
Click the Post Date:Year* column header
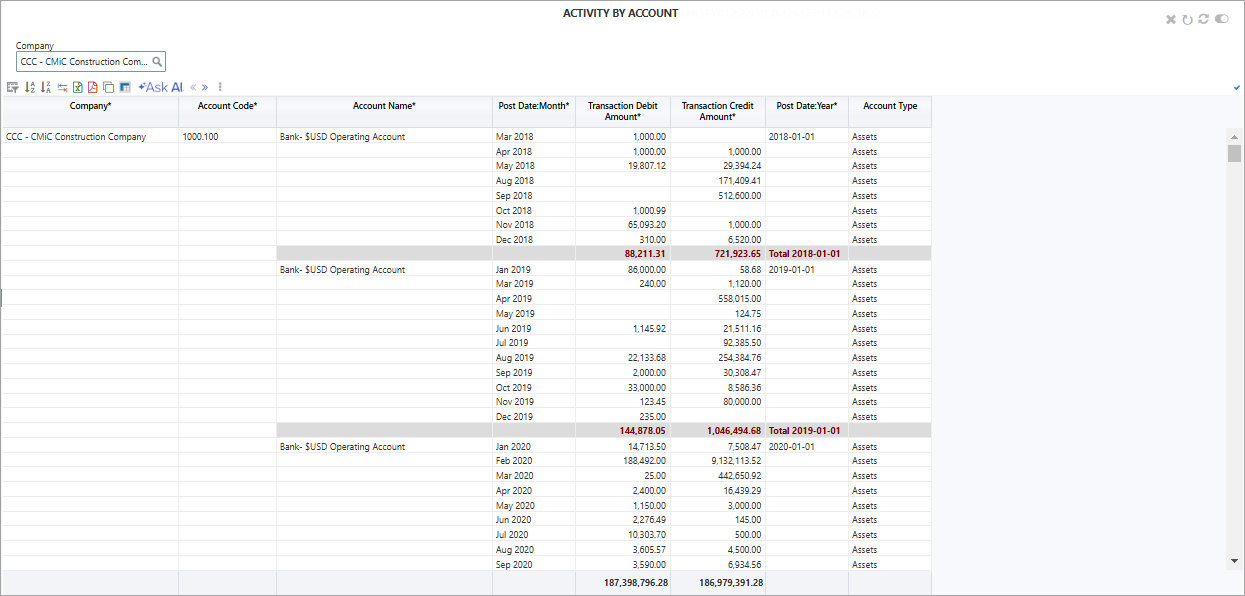pyautogui.click(x=806, y=111)
